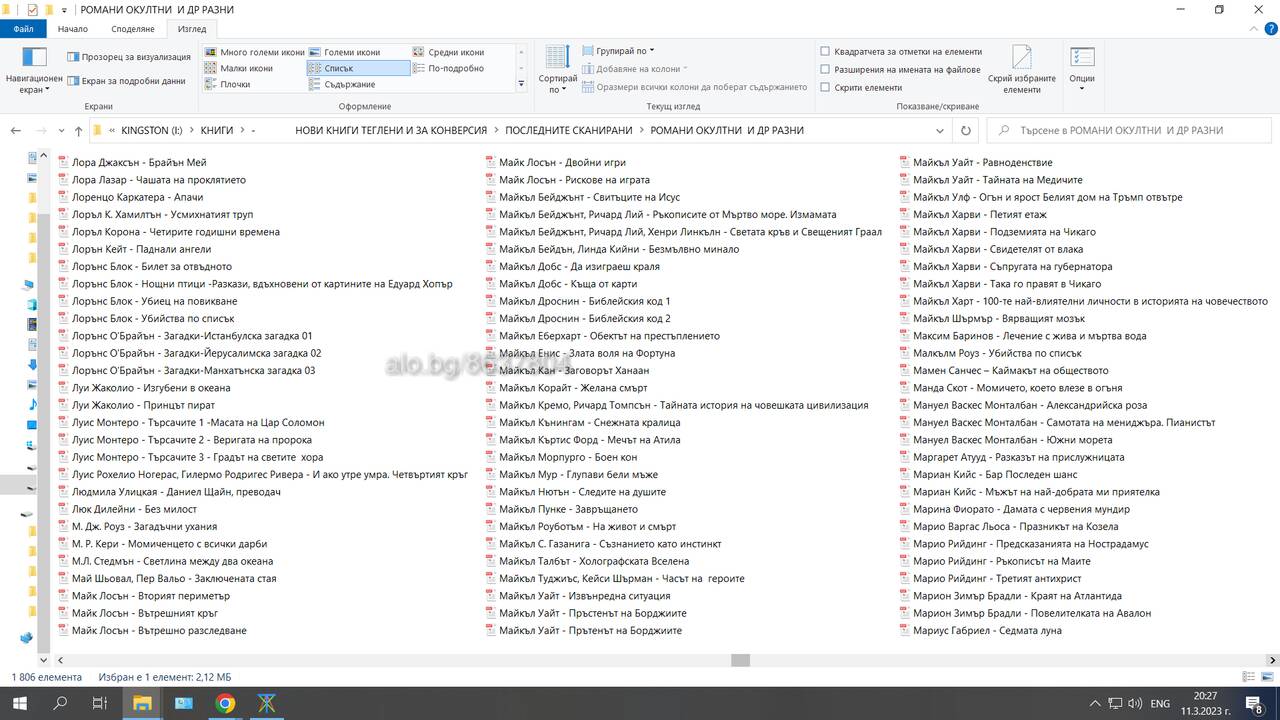Open recent locations dropdown arrow
The height and width of the screenshot is (720, 1280).
click(61, 131)
